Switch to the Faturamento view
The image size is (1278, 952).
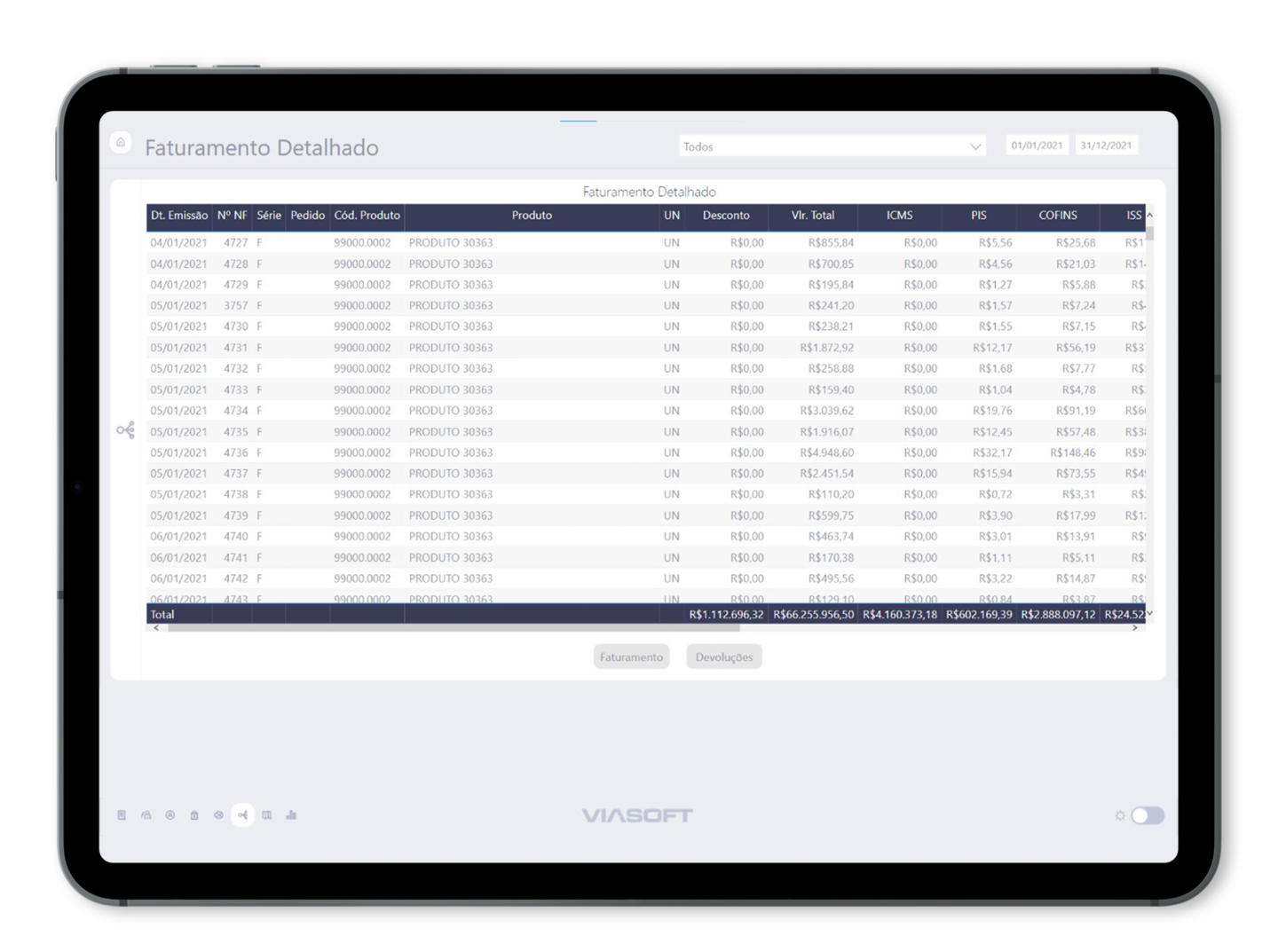click(x=631, y=657)
